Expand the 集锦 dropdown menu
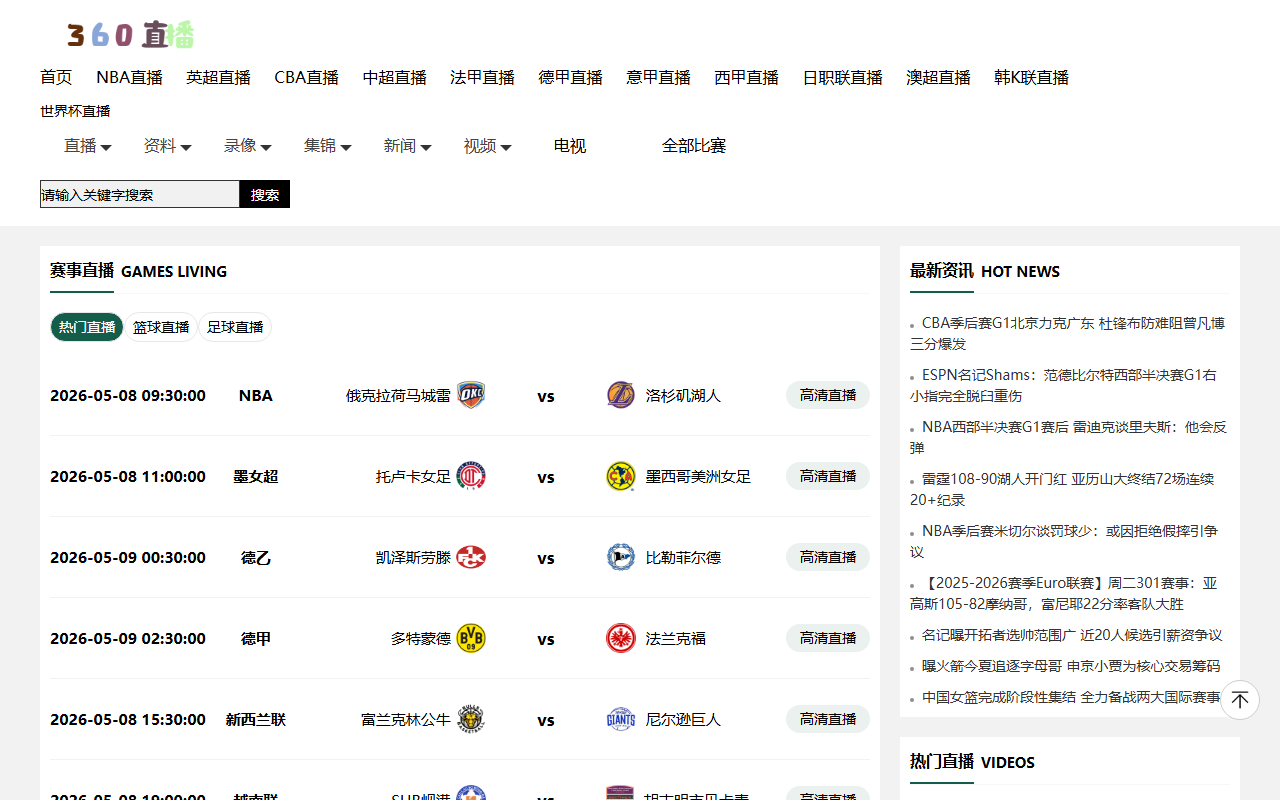The height and width of the screenshot is (800, 1280). [328, 146]
